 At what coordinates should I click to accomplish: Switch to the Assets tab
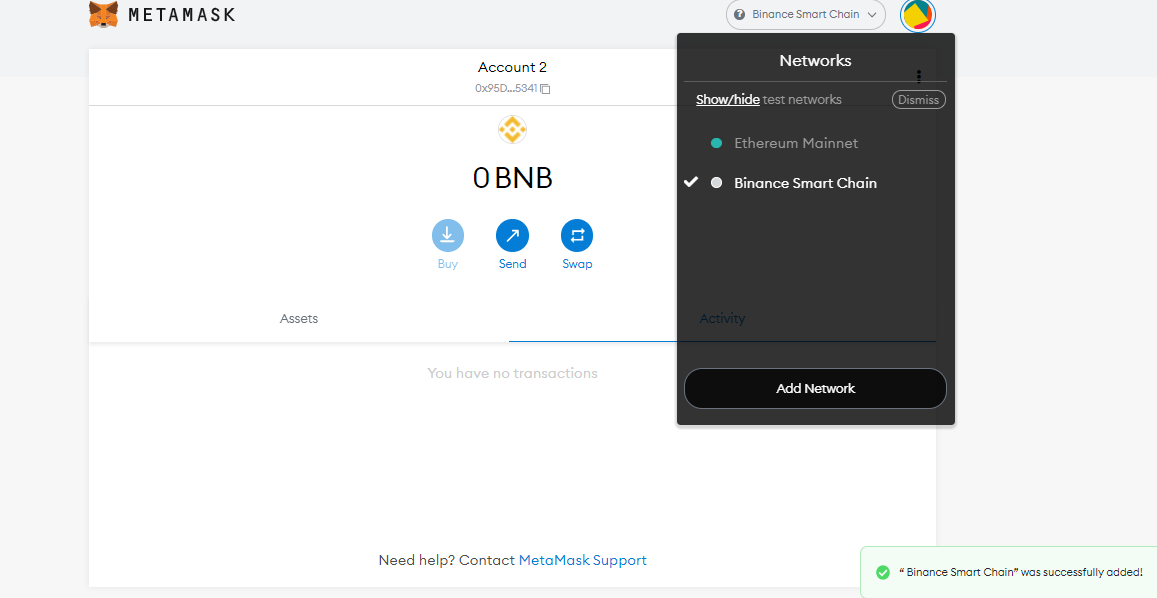pos(299,319)
